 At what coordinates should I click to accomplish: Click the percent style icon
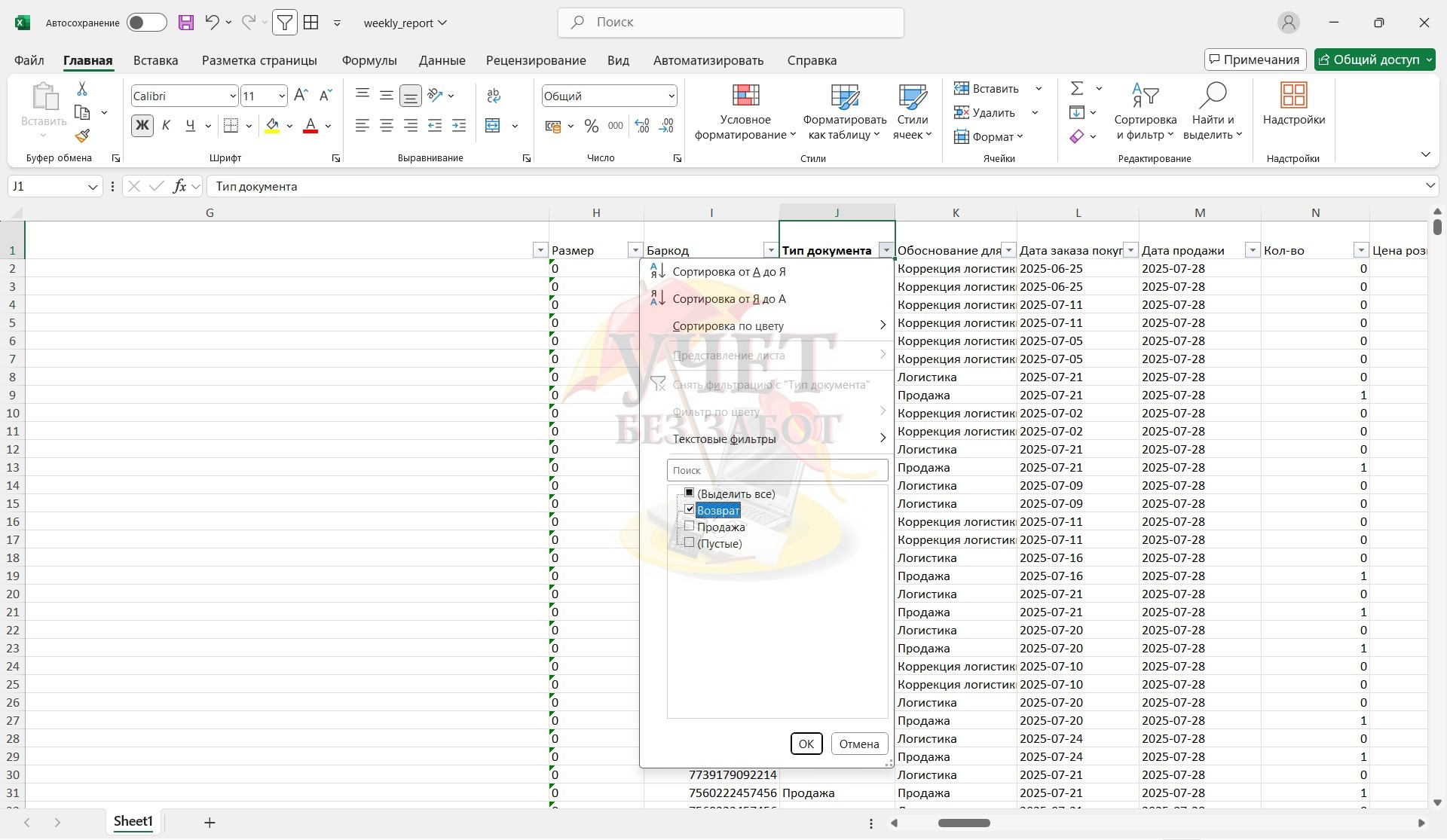point(592,126)
